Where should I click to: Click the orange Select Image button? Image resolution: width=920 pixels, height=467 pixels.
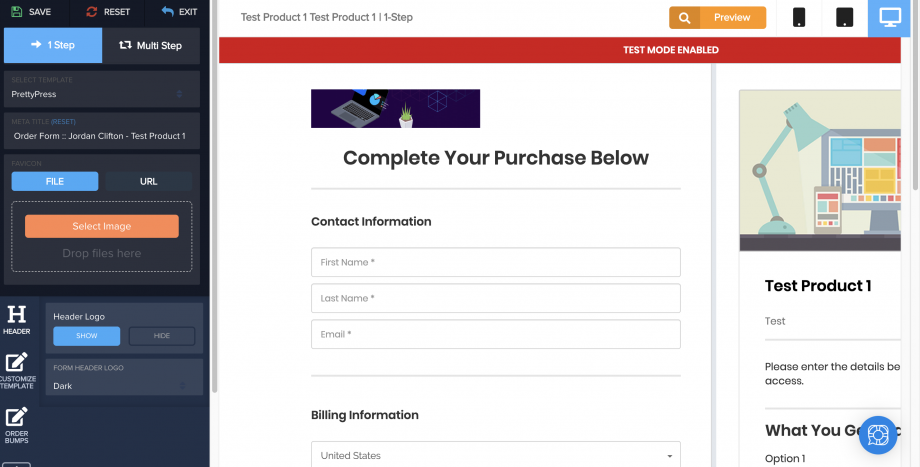coord(102,226)
